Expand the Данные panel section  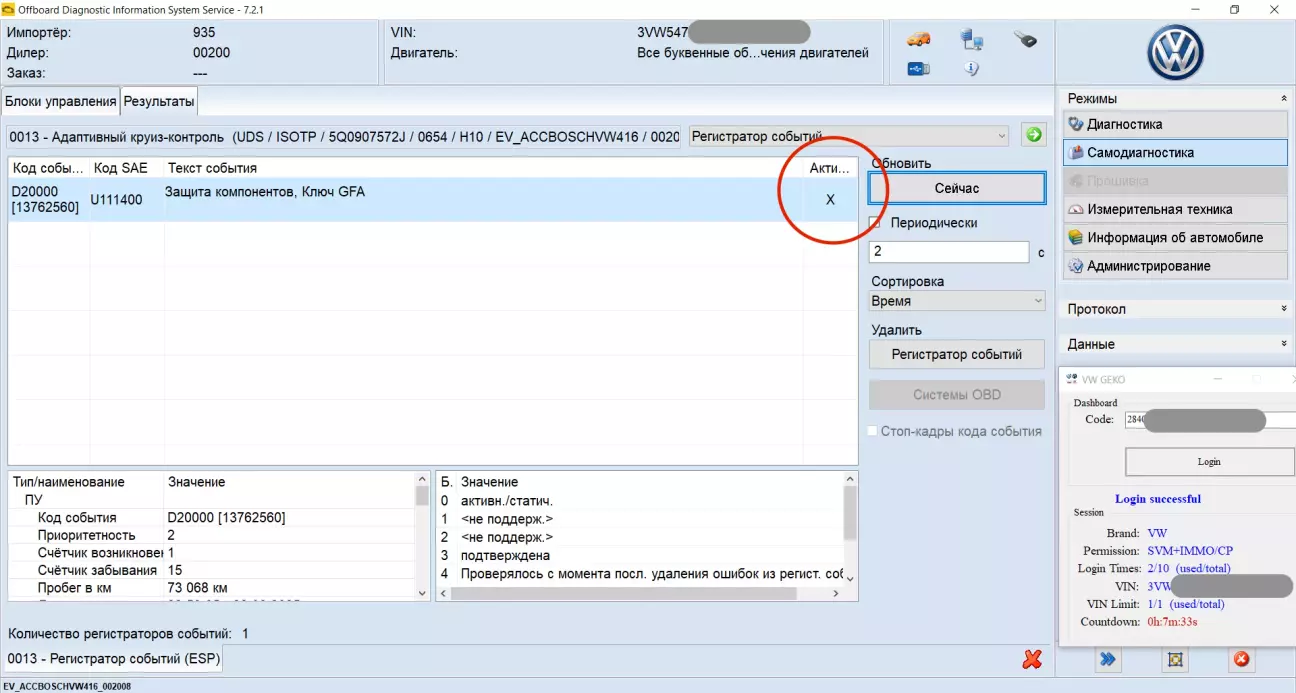pyautogui.click(x=1175, y=344)
